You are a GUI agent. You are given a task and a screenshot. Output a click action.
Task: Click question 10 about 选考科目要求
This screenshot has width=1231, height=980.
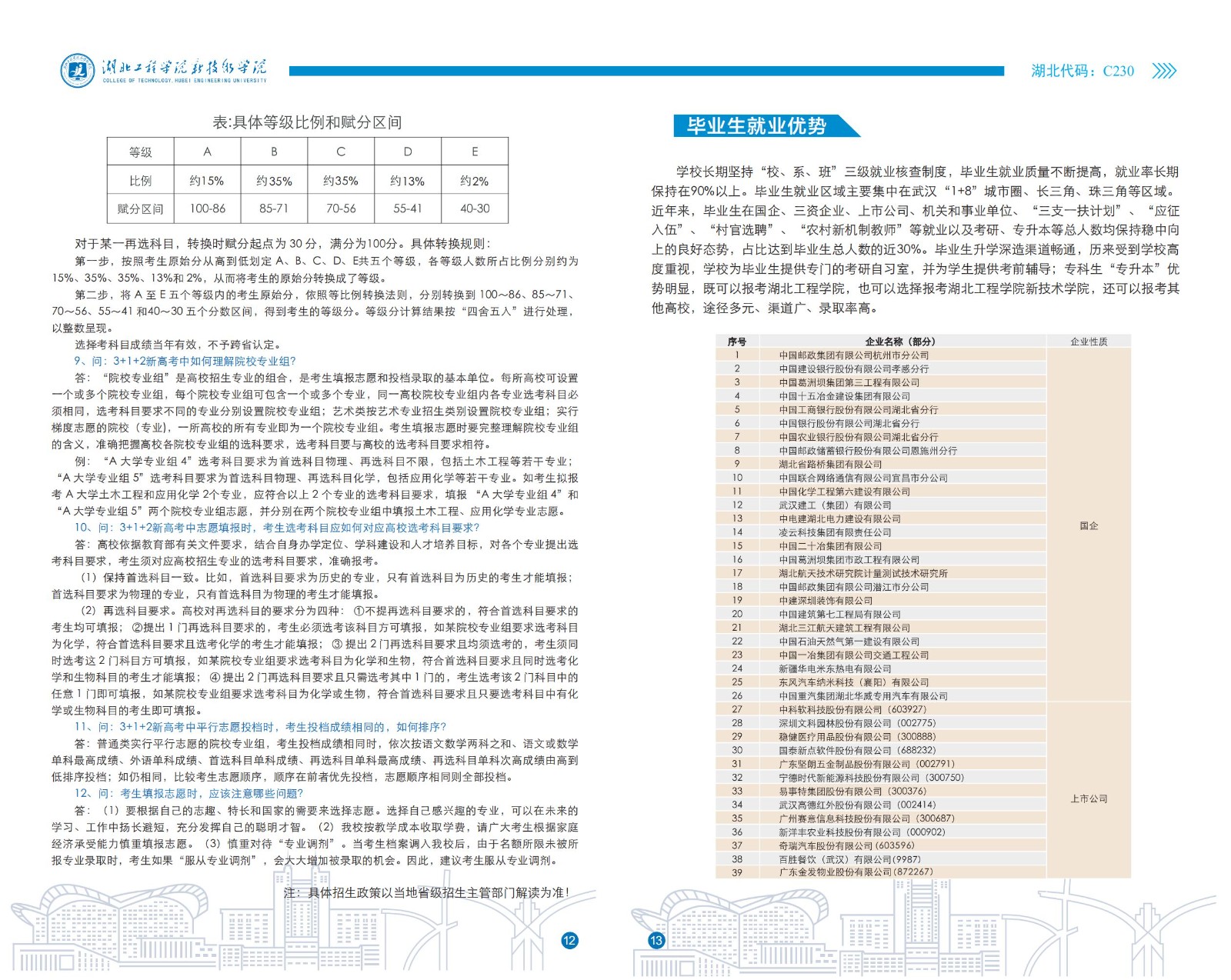[x=276, y=528]
